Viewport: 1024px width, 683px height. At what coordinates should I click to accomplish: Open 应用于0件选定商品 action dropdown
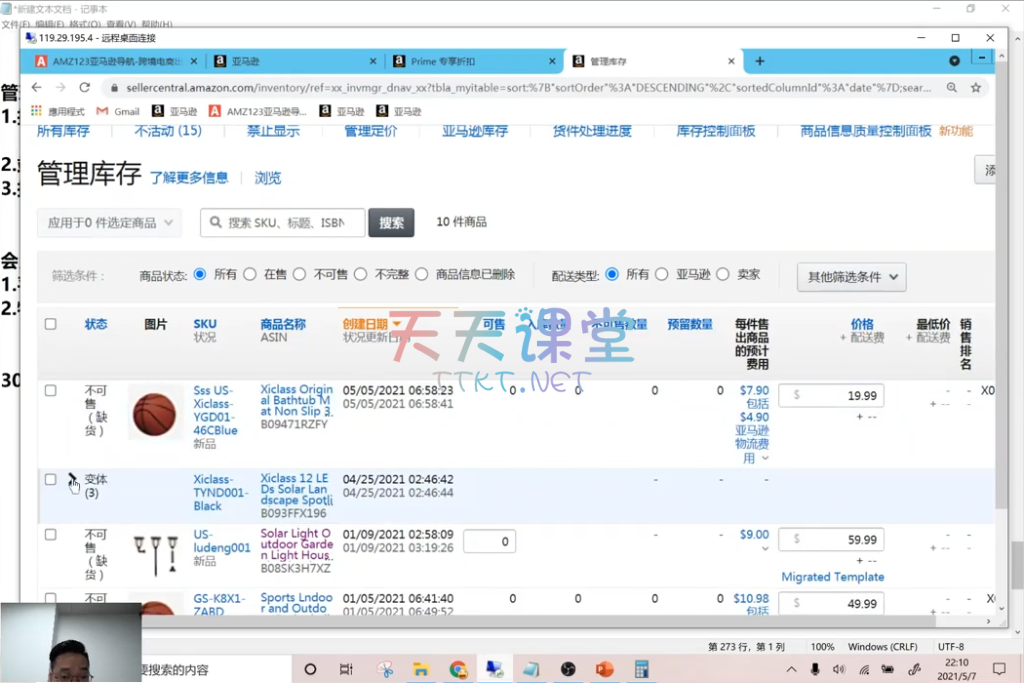coord(109,223)
